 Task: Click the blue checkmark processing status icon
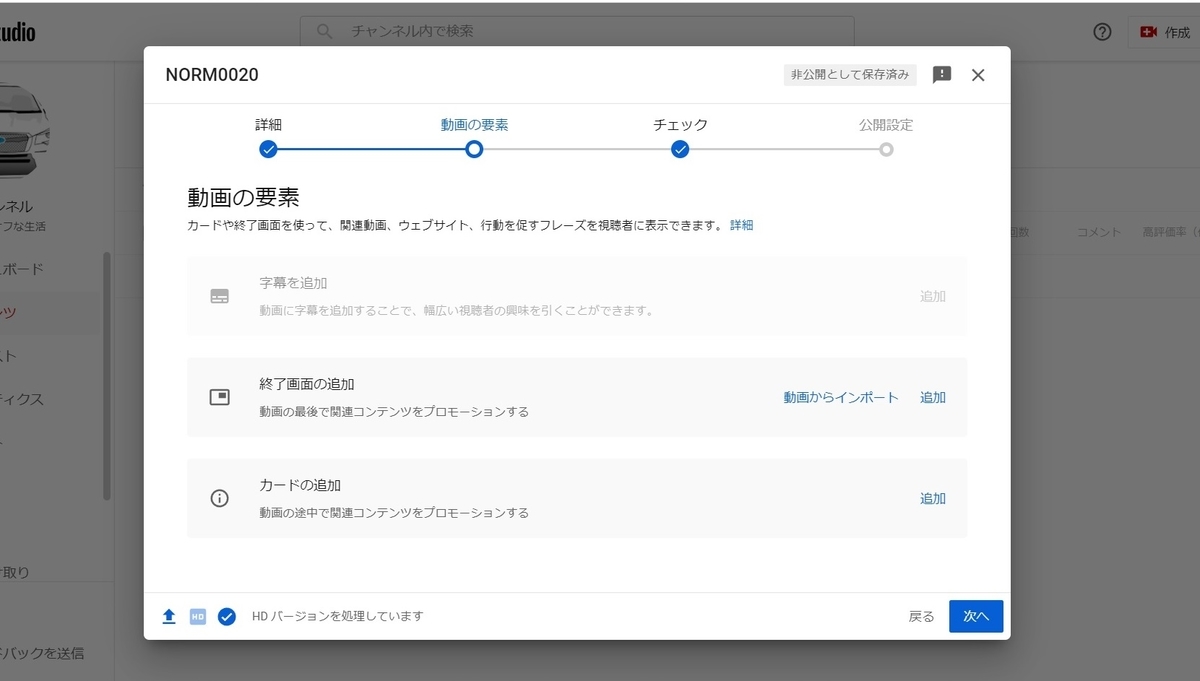click(225, 616)
